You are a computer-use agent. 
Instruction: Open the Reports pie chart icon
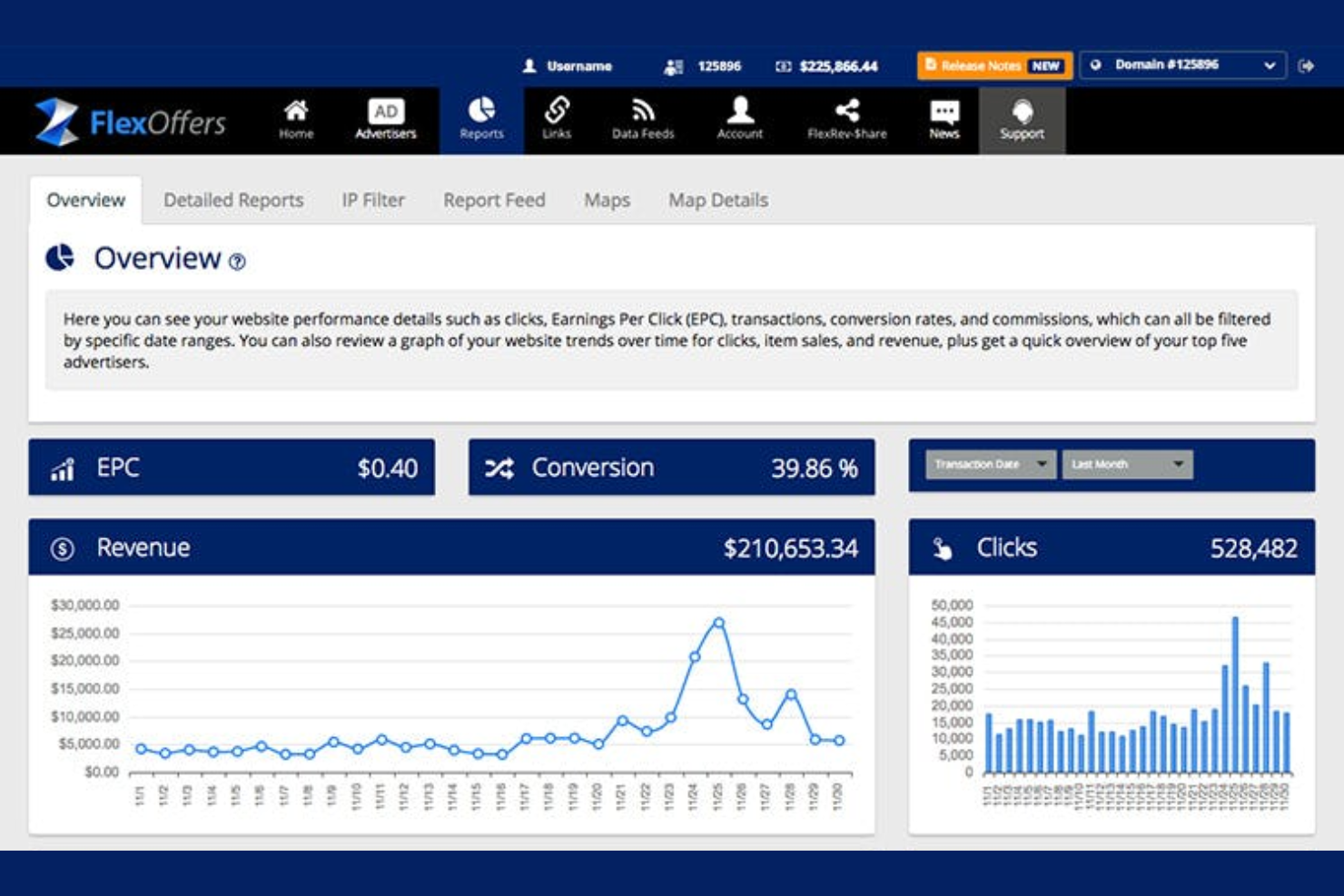click(x=481, y=111)
